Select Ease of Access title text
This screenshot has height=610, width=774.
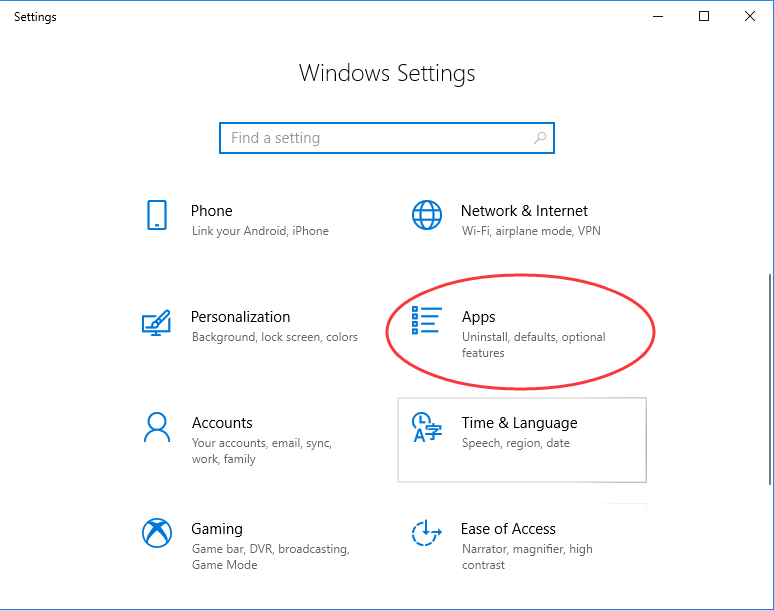508,529
